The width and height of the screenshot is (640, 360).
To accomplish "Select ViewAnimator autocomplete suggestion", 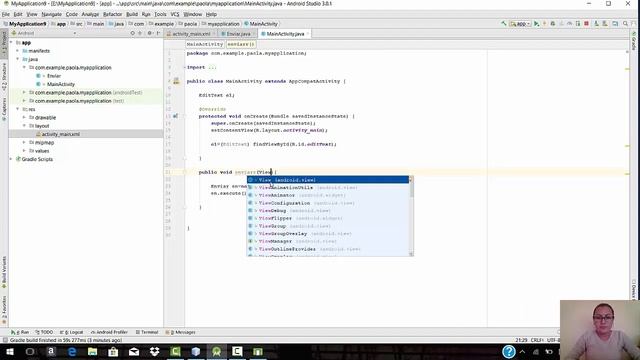I will 328,195.
